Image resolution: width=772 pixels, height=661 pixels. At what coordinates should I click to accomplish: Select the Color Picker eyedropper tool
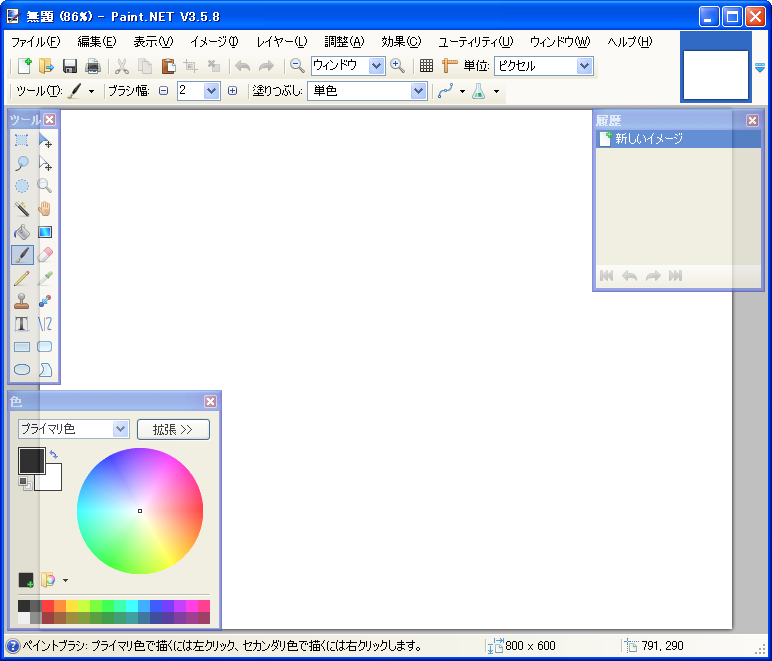click(x=45, y=278)
